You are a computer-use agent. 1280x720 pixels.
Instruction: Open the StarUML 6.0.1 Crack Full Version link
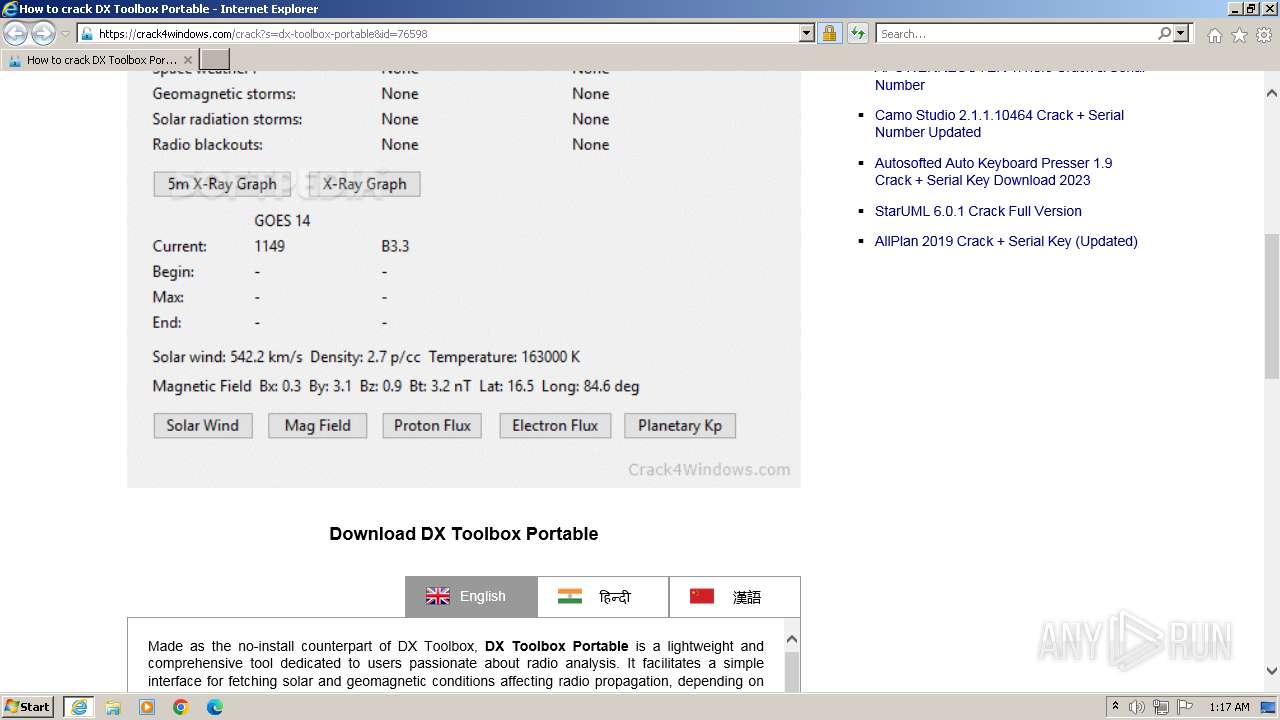[978, 211]
